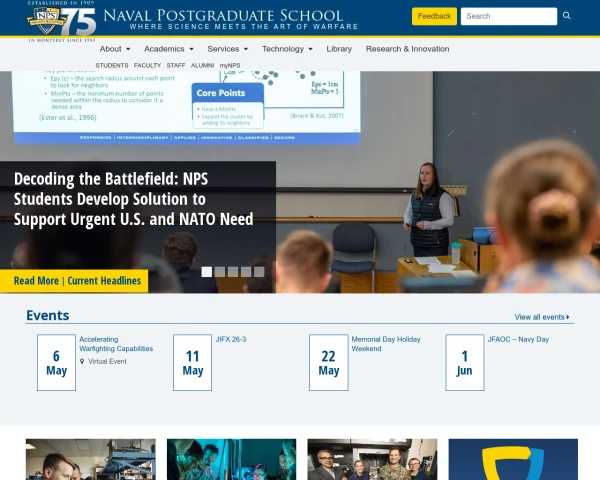Open the blue and yellow shield thumbnail

pos(513,459)
